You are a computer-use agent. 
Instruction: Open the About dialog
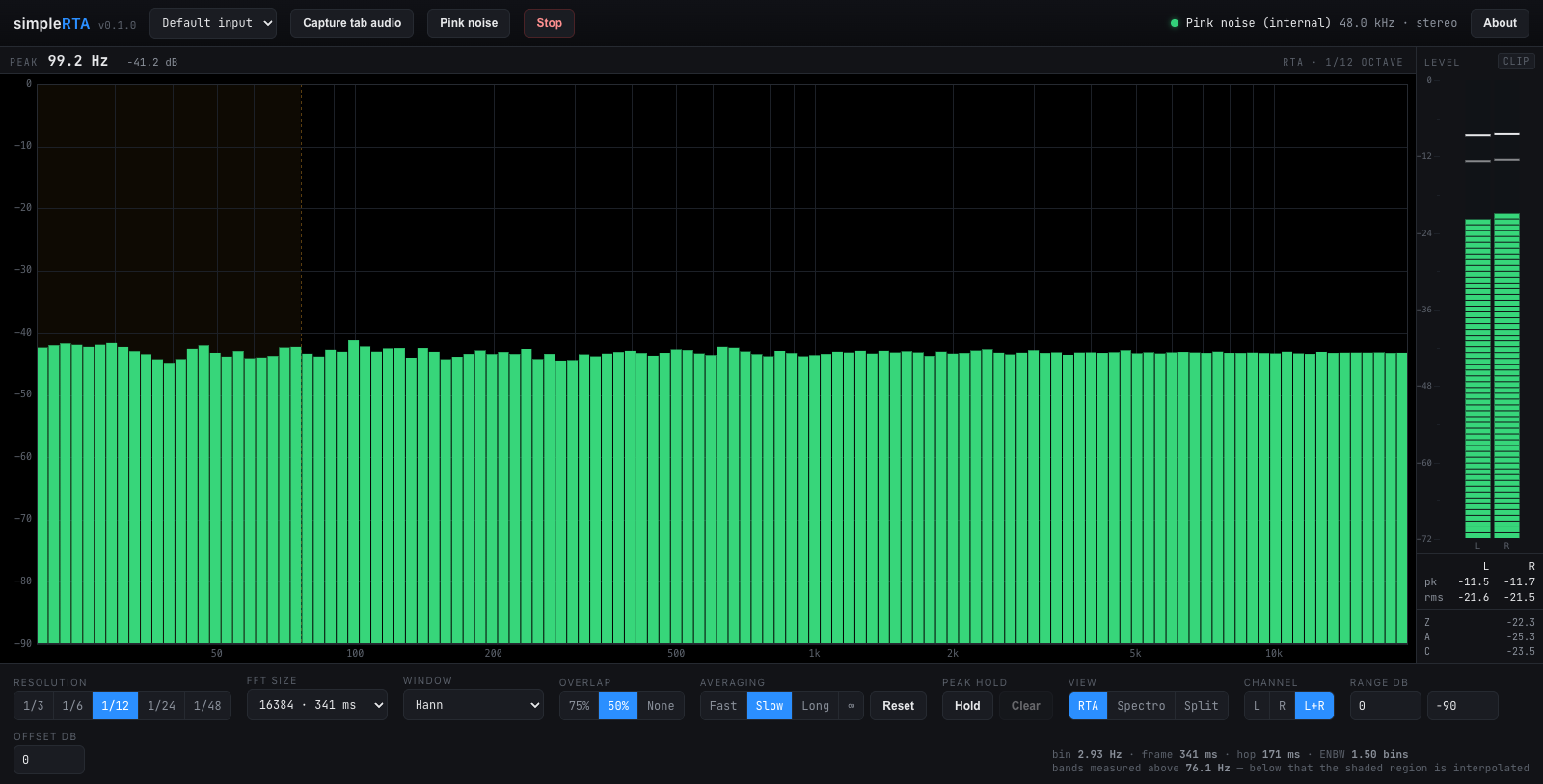pos(1500,23)
